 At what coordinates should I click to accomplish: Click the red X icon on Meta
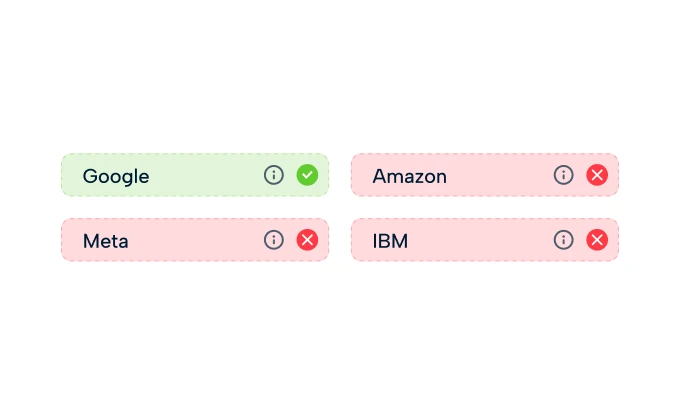tap(307, 240)
